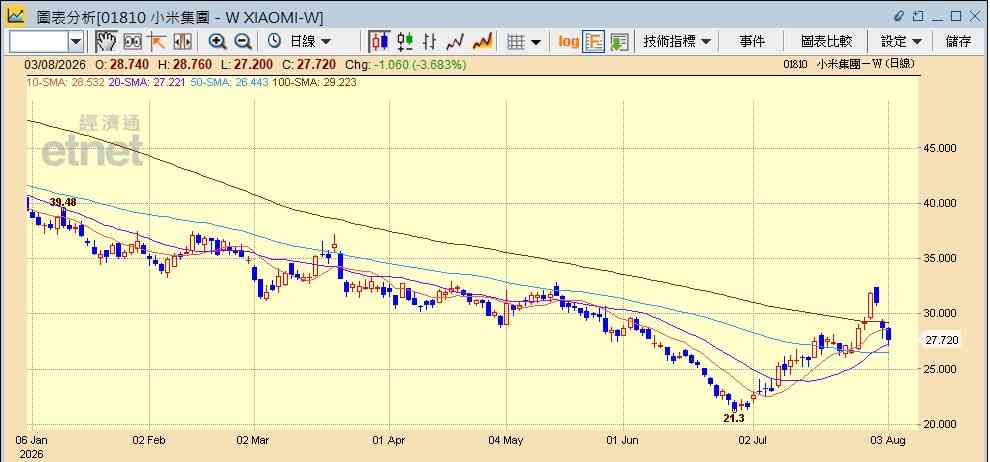Click the grid lines icon
Image resolution: width=990 pixels, height=462 pixels.
[x=516, y=42]
